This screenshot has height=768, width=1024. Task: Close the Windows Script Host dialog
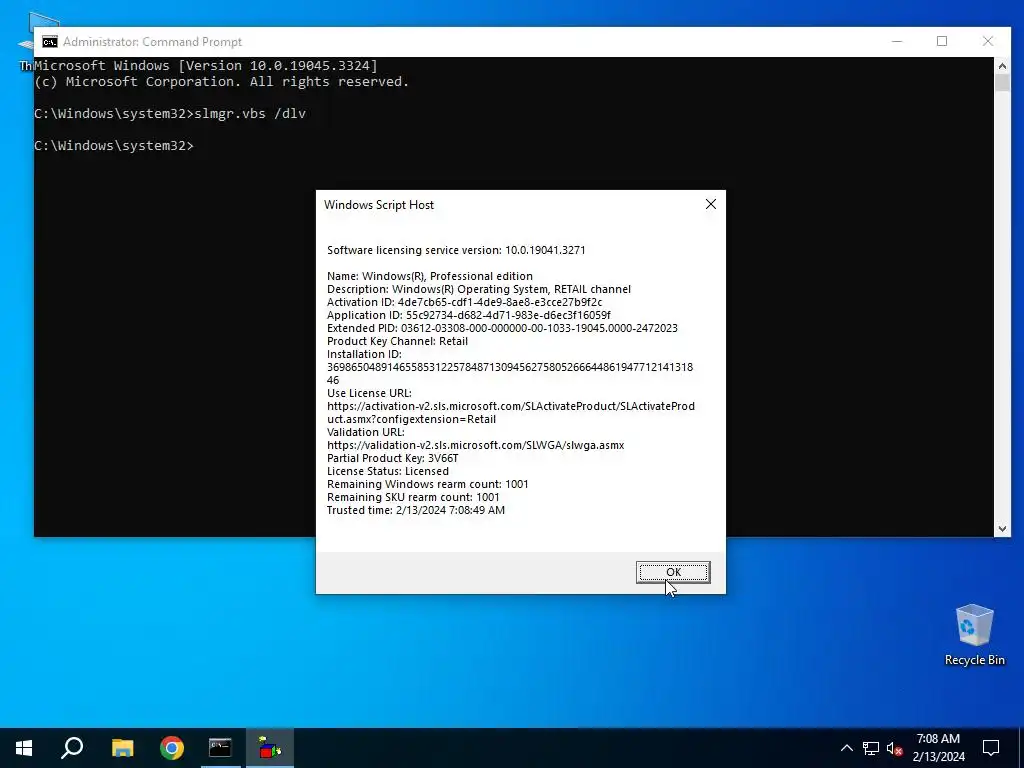pyautogui.click(x=711, y=204)
